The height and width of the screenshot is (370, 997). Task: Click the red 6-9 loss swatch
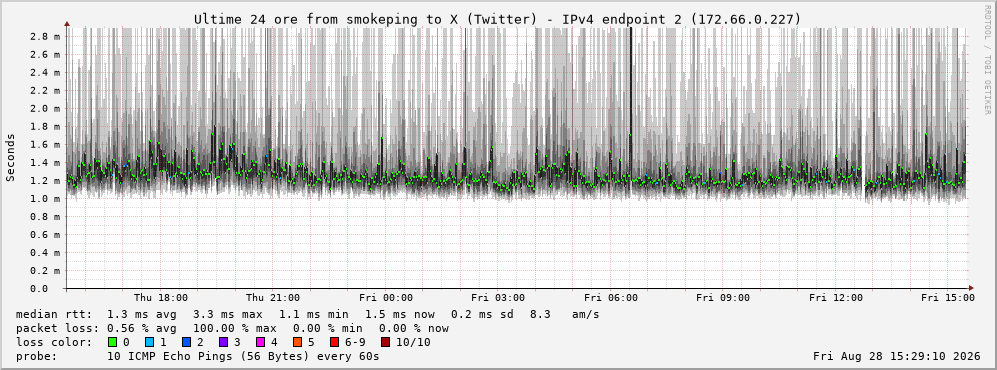334,342
